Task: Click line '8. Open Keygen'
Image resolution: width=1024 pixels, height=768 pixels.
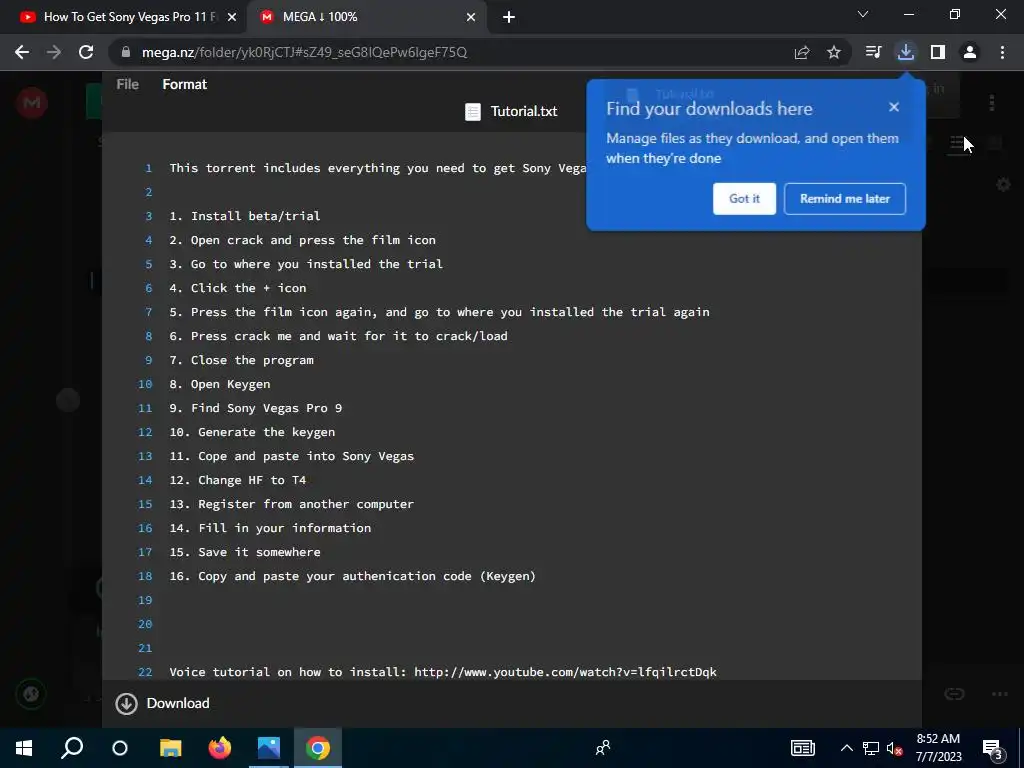Action: click(219, 384)
